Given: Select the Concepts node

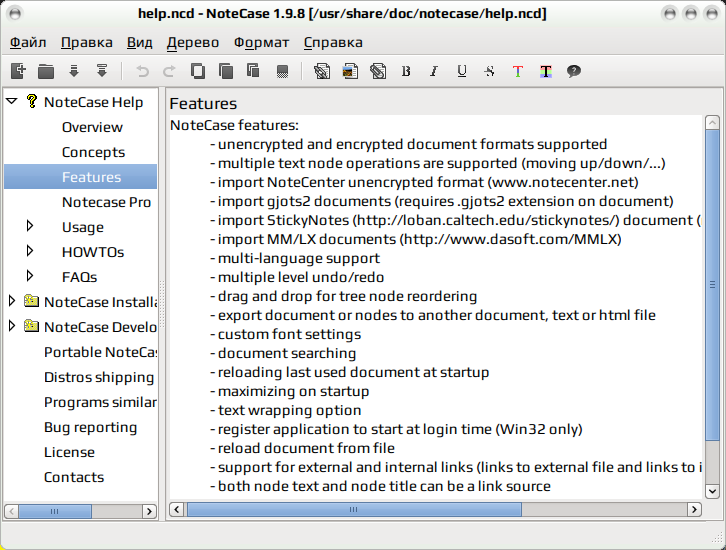Looking at the screenshot, I should click(x=94, y=152).
